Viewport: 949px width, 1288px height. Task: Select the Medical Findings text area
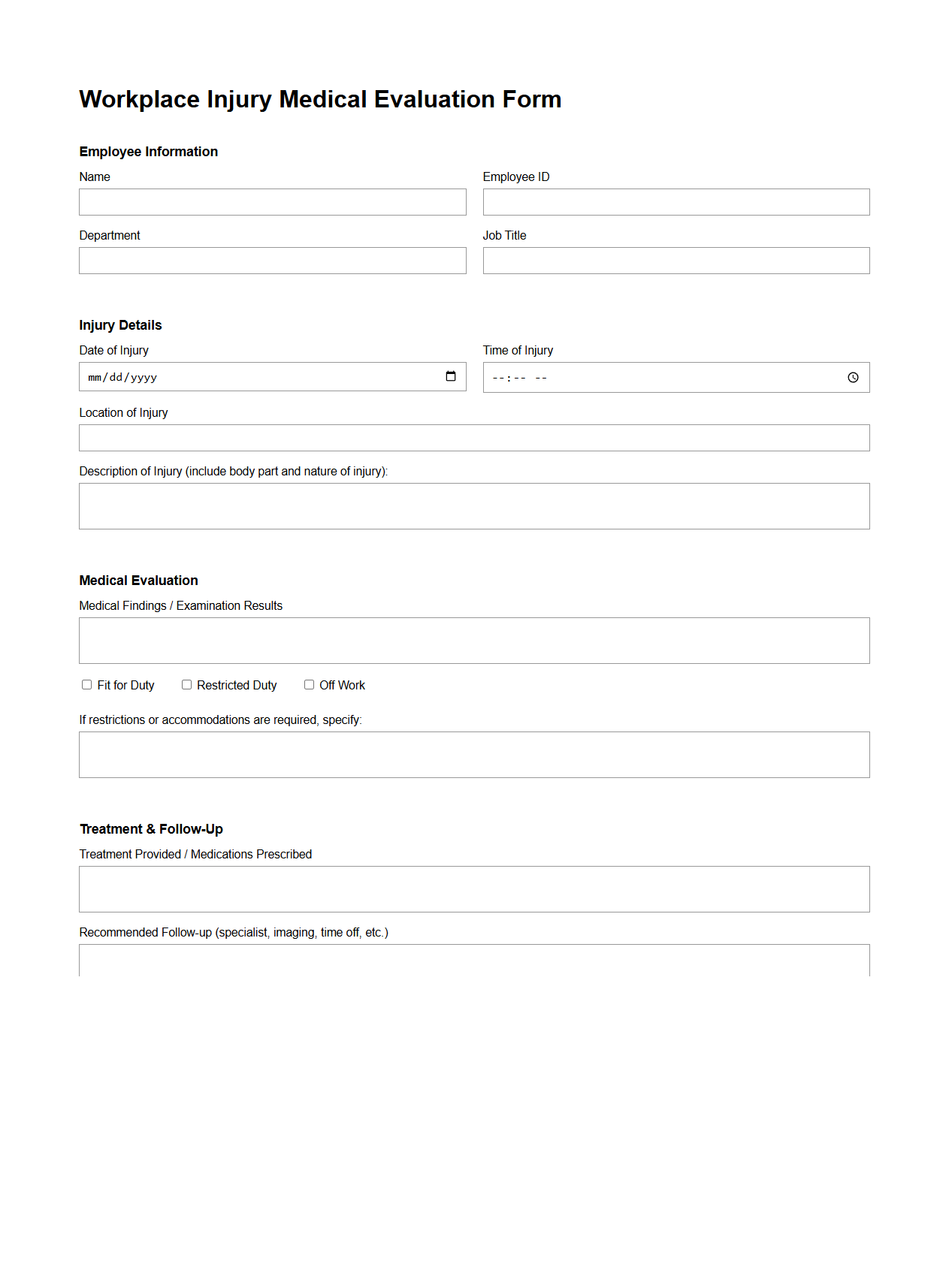[474, 639]
